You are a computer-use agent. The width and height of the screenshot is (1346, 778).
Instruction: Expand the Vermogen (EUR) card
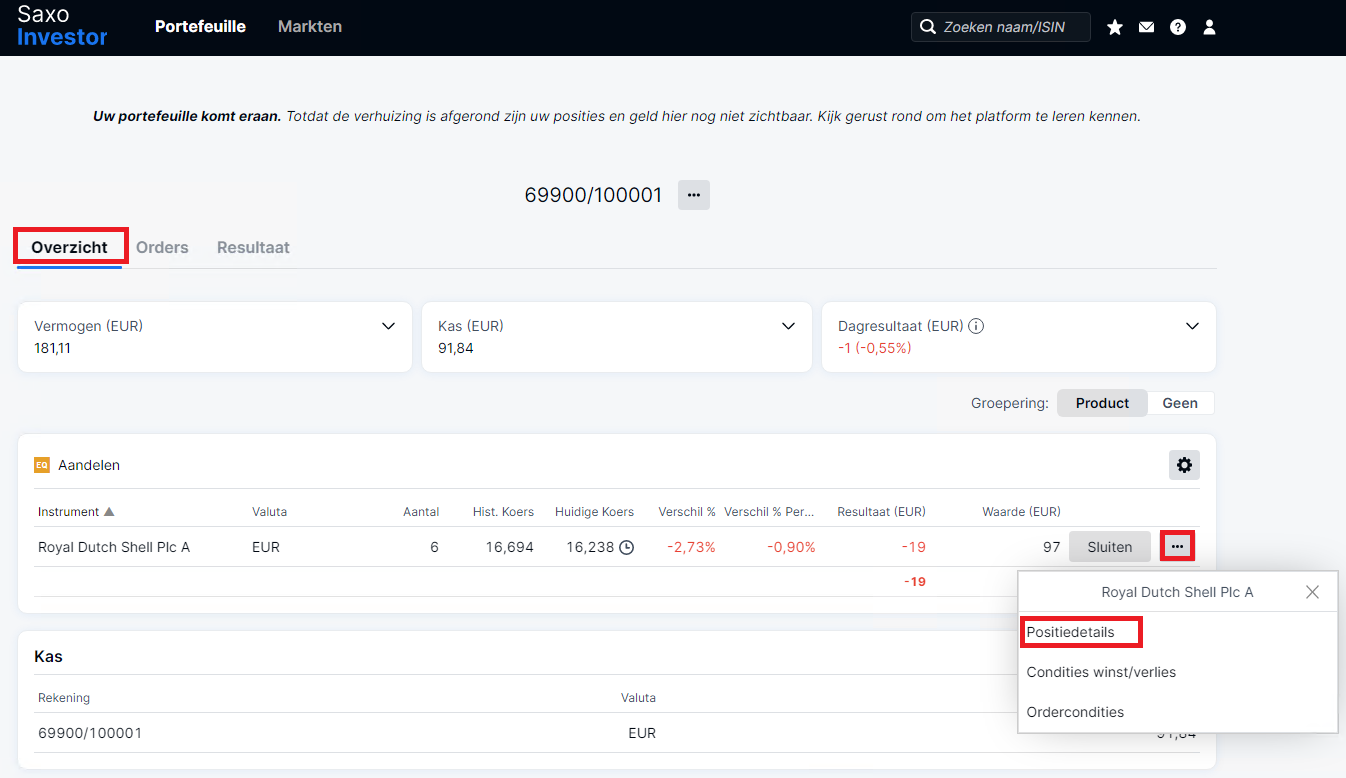click(388, 326)
